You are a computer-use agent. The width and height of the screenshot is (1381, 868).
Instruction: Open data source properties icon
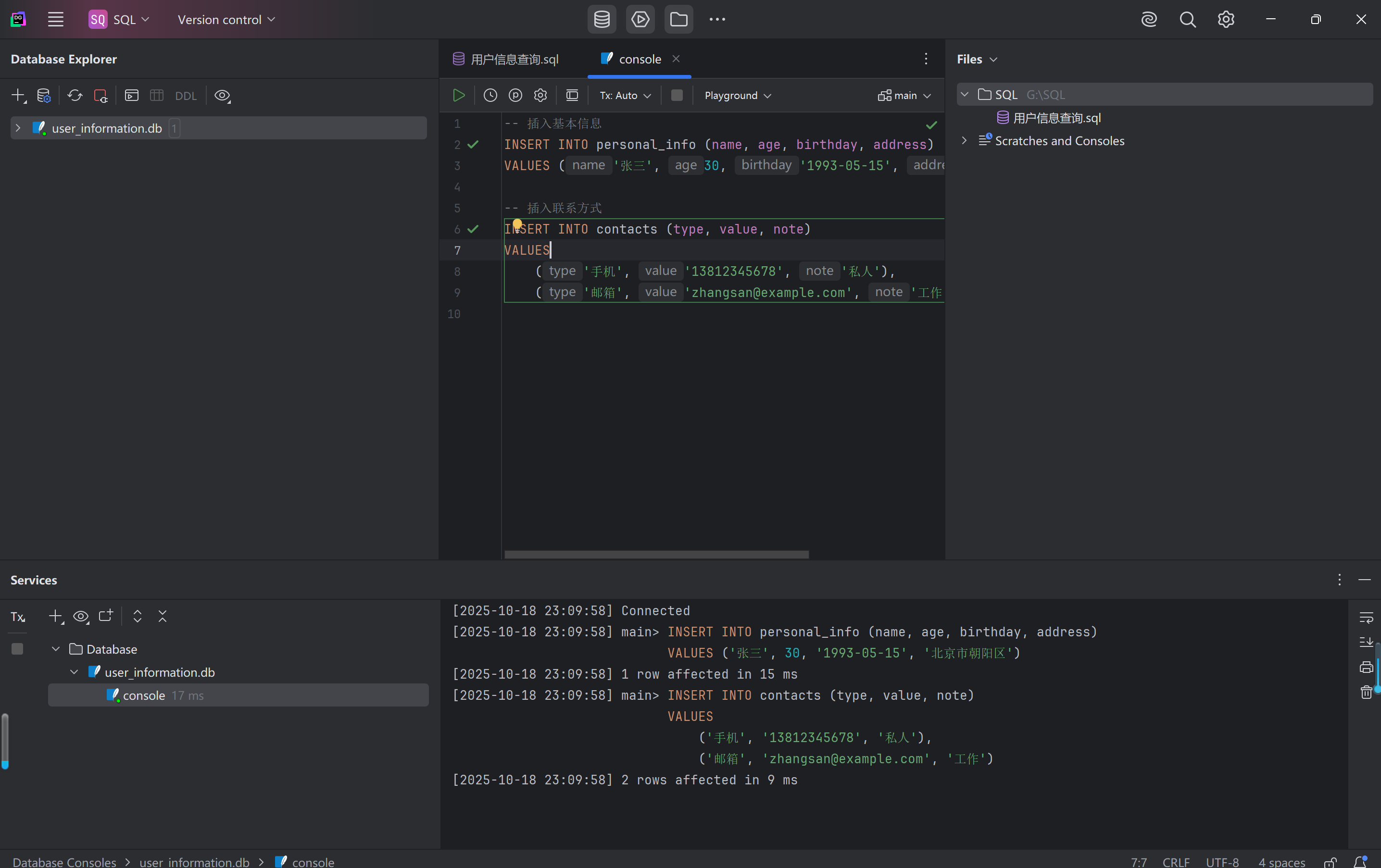44,95
